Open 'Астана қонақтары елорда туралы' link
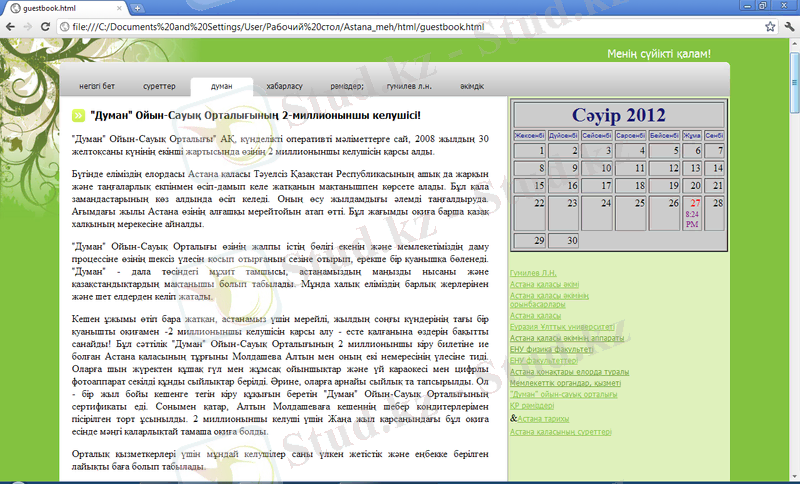 click(x=569, y=372)
